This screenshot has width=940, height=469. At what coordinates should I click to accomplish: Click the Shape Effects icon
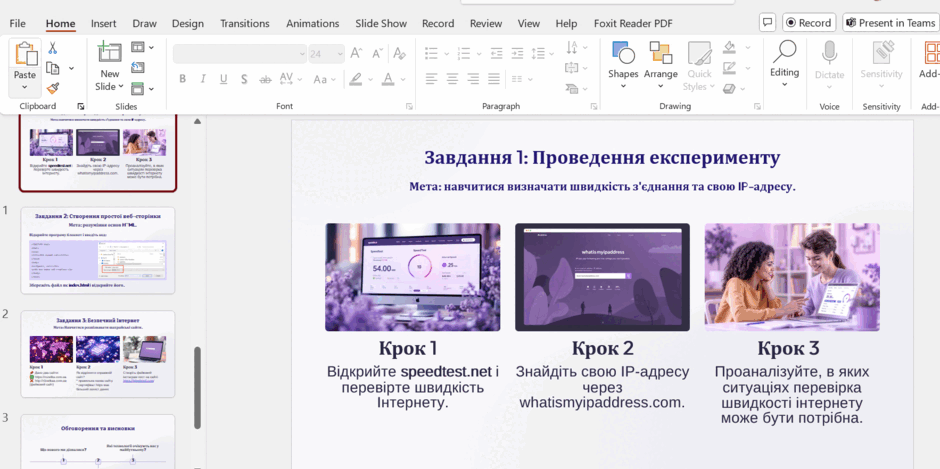729,89
